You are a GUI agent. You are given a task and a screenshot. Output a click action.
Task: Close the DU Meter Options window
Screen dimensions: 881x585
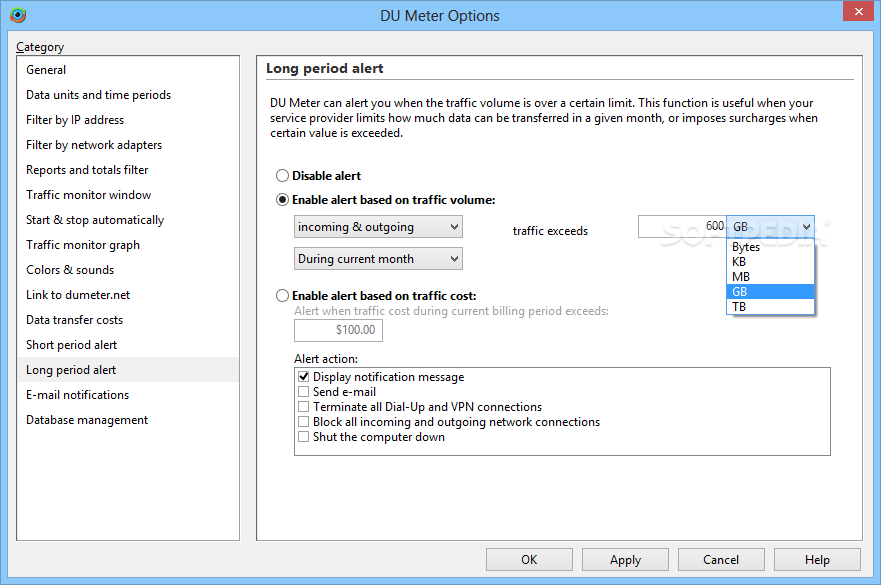[x=858, y=11]
